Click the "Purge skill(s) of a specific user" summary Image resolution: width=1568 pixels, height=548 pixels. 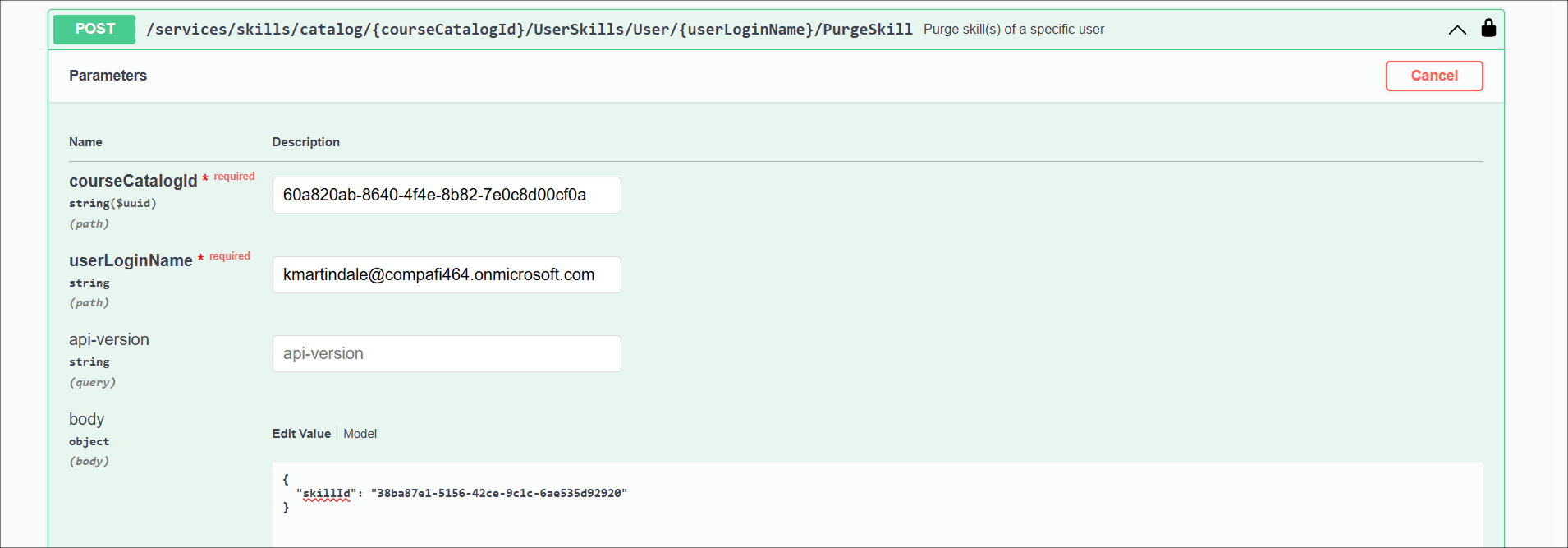[1013, 30]
